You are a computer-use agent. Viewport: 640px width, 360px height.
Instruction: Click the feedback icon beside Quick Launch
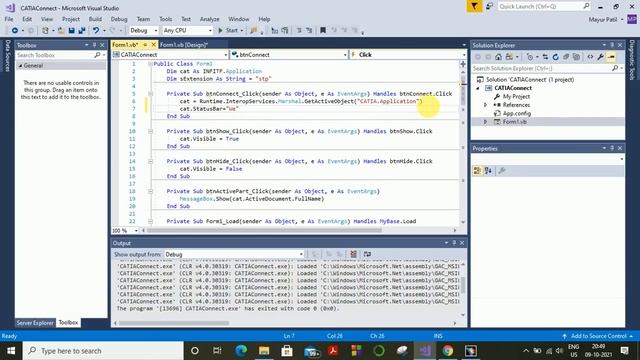[489, 7]
